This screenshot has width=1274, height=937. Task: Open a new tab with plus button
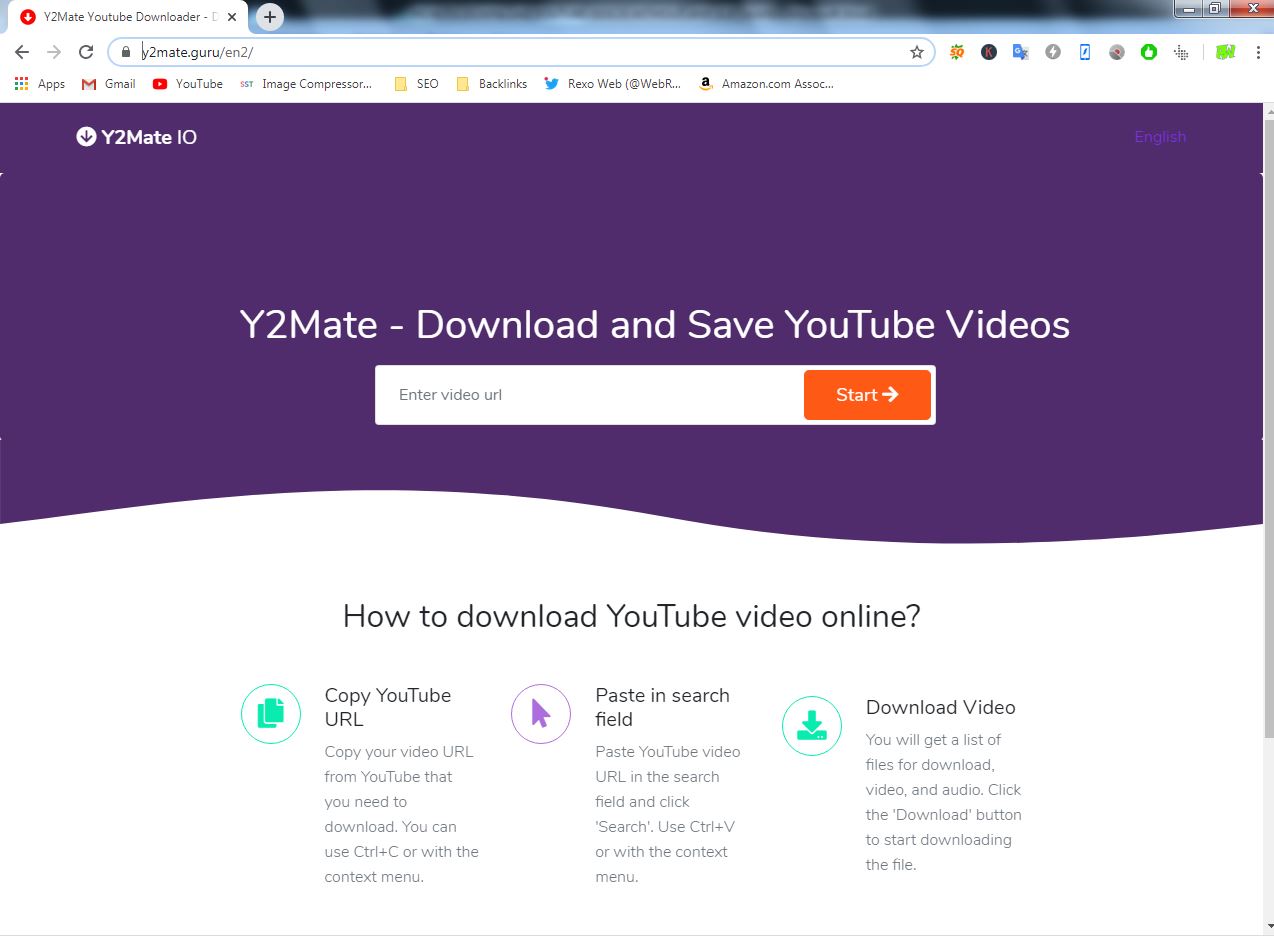click(270, 17)
